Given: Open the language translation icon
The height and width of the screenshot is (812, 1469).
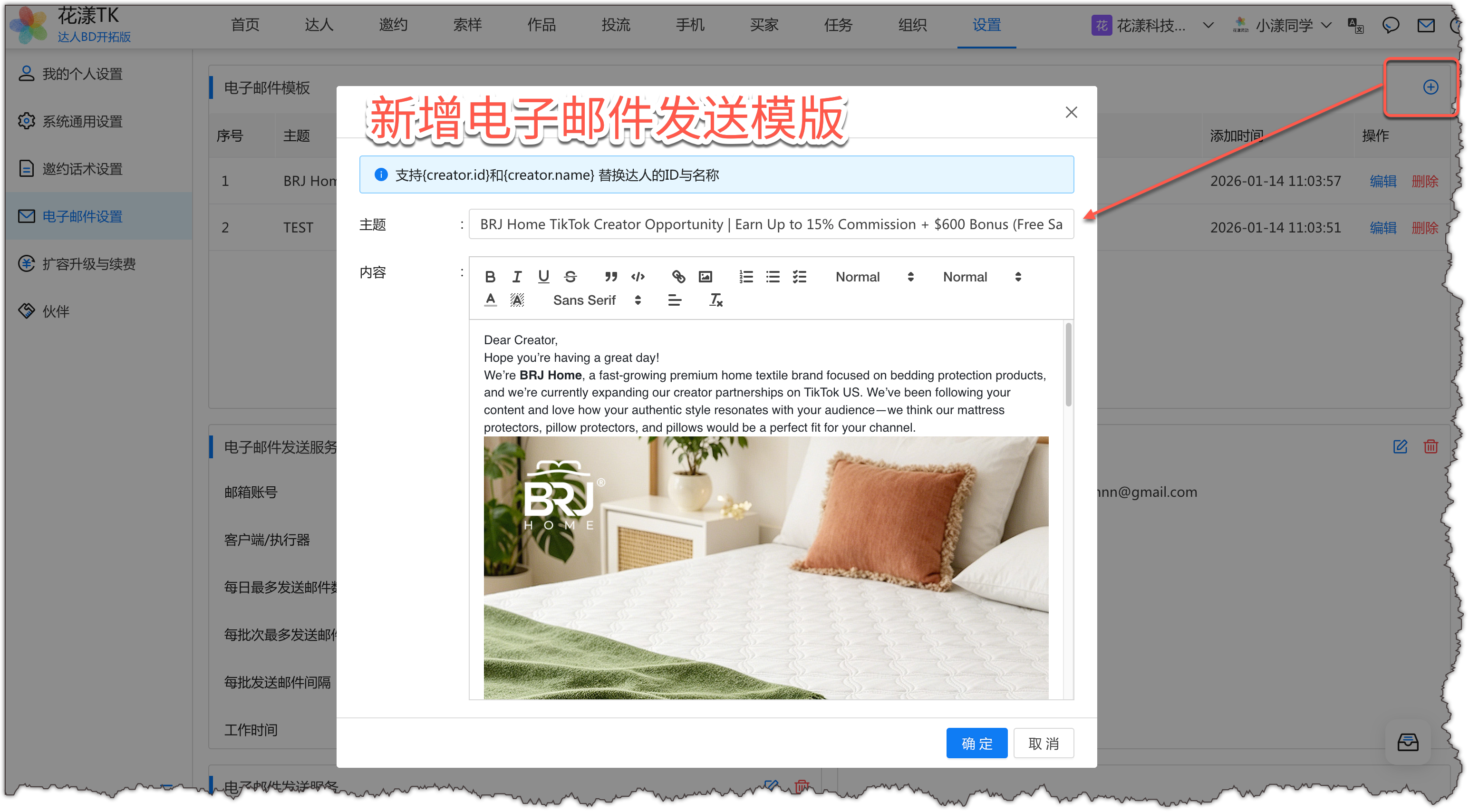Looking at the screenshot, I should tap(1355, 26).
